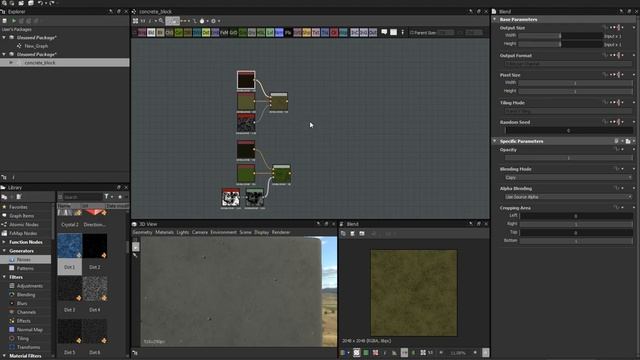The image size is (640, 360).
Task: Collapse the first Unsaved Package tree node
Action: coord(4,38)
